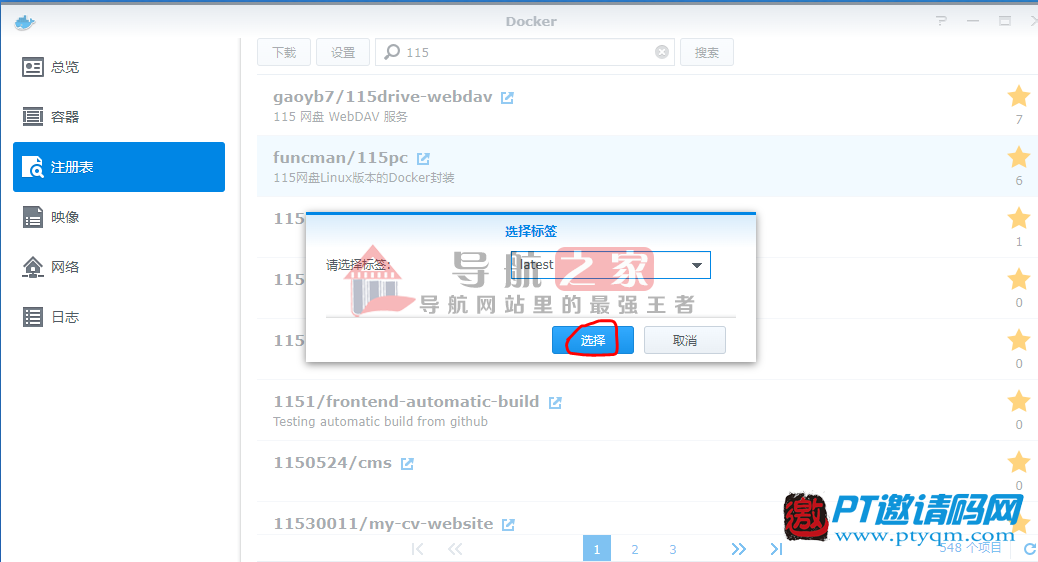Click star icon of gaoyb7/115drive-webdav
Image resolution: width=1038 pixels, height=562 pixels.
pos(1019,97)
